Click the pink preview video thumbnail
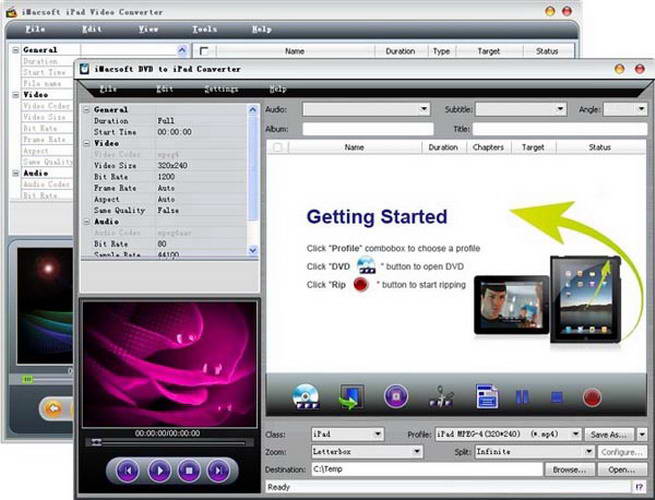The width and height of the screenshot is (655, 500). tap(170, 364)
